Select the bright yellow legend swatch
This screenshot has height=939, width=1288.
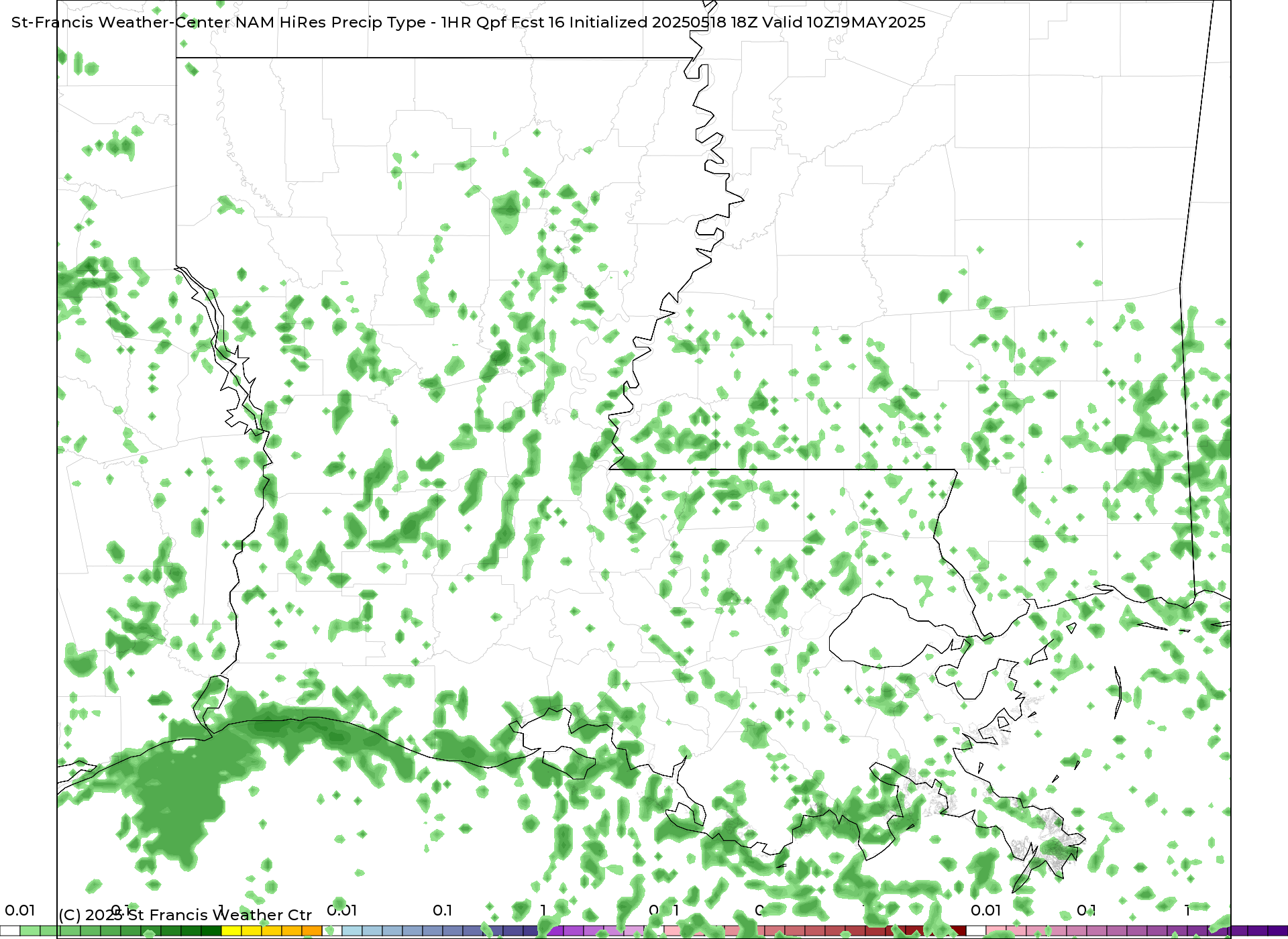[231, 931]
